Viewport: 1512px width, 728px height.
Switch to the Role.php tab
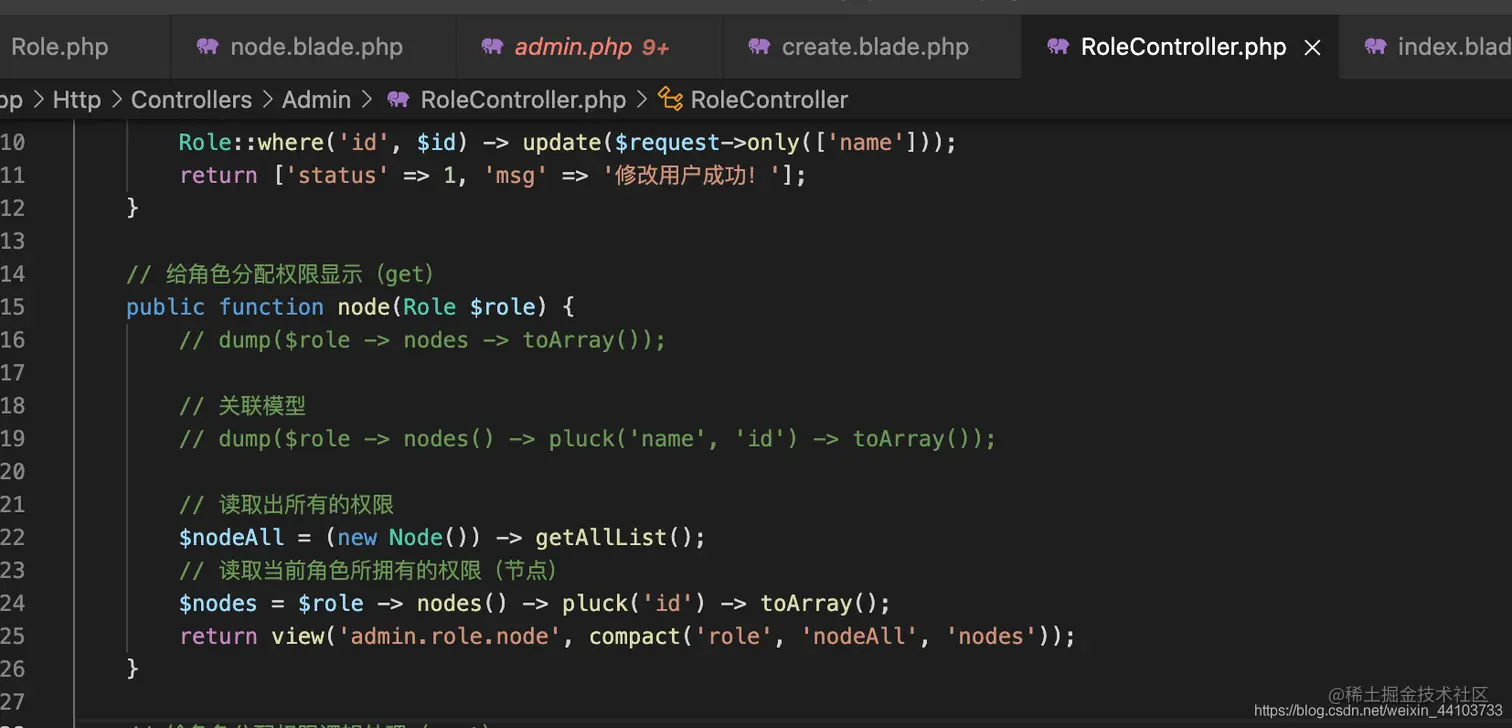(60, 47)
